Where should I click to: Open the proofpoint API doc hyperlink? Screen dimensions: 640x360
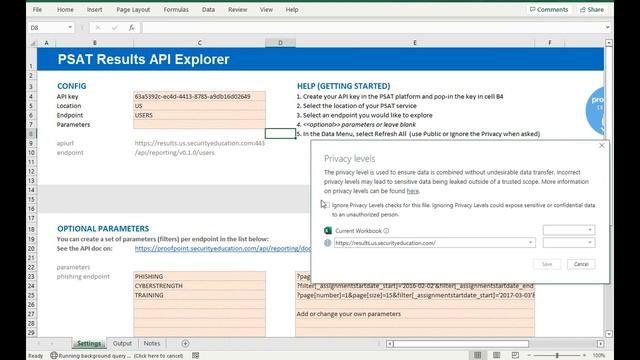[x=222, y=248]
